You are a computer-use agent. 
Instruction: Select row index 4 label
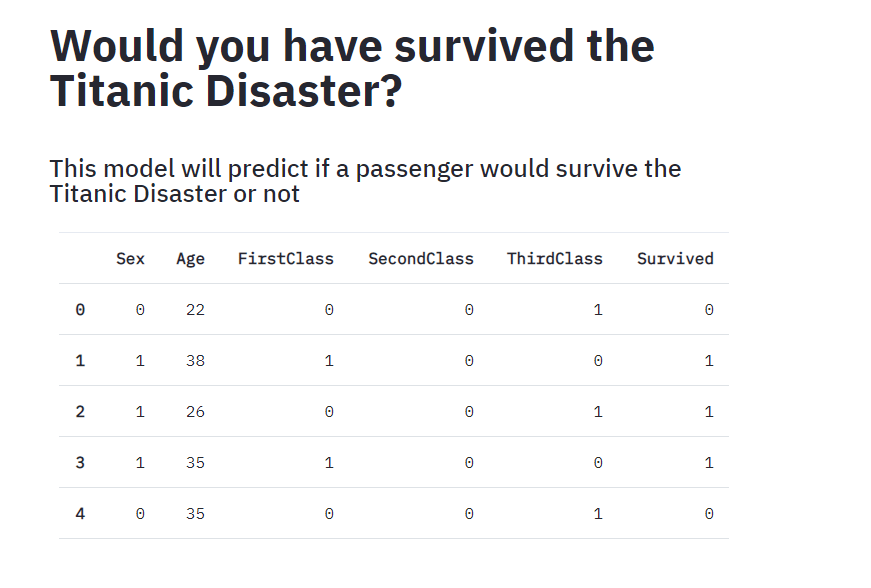pyautogui.click(x=80, y=514)
